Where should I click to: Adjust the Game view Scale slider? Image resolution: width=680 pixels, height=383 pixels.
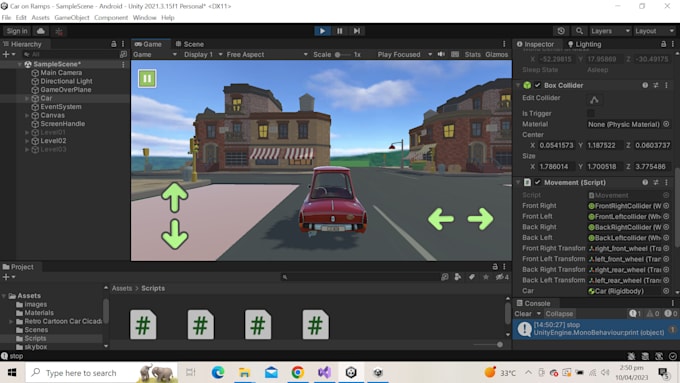[343, 55]
